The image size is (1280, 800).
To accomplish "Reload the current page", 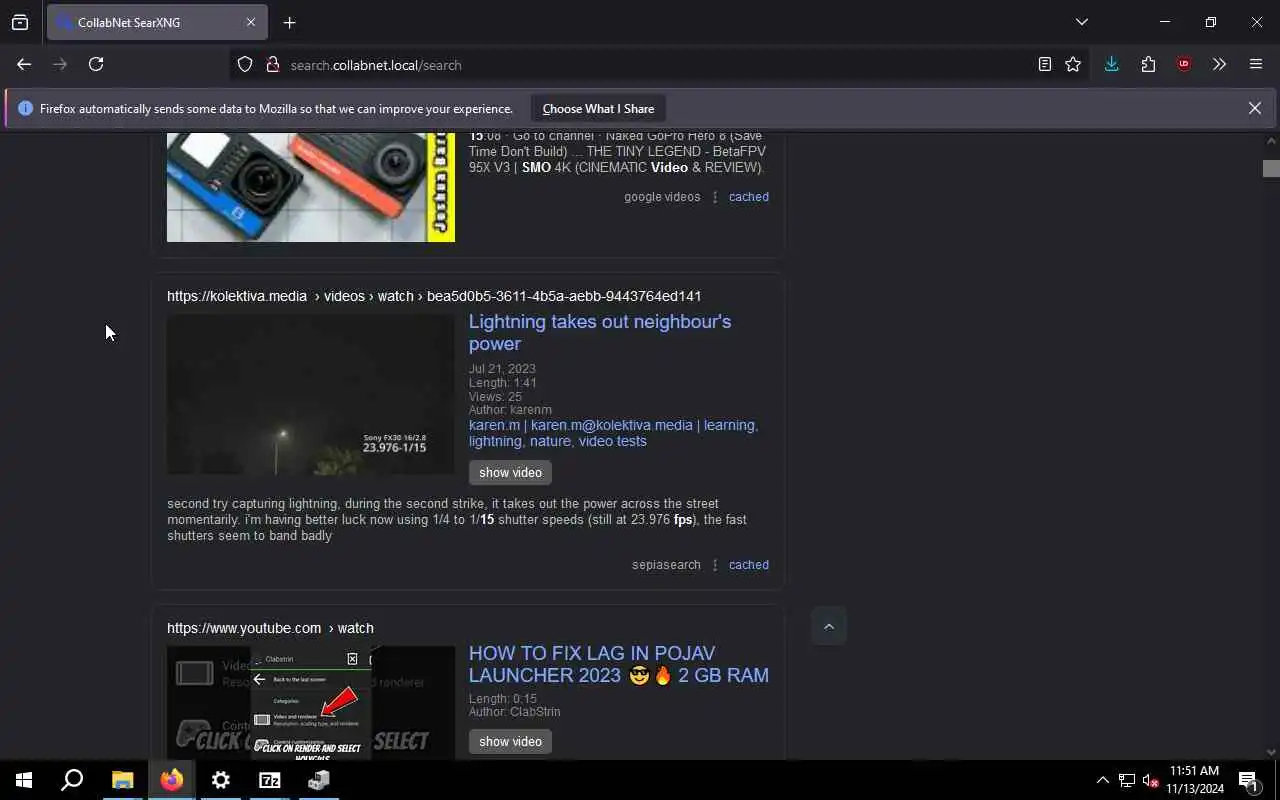I will point(96,64).
